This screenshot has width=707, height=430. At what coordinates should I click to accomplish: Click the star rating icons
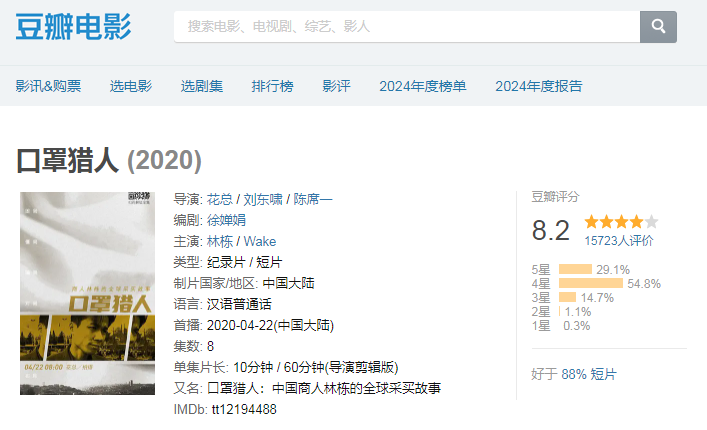coord(621,222)
